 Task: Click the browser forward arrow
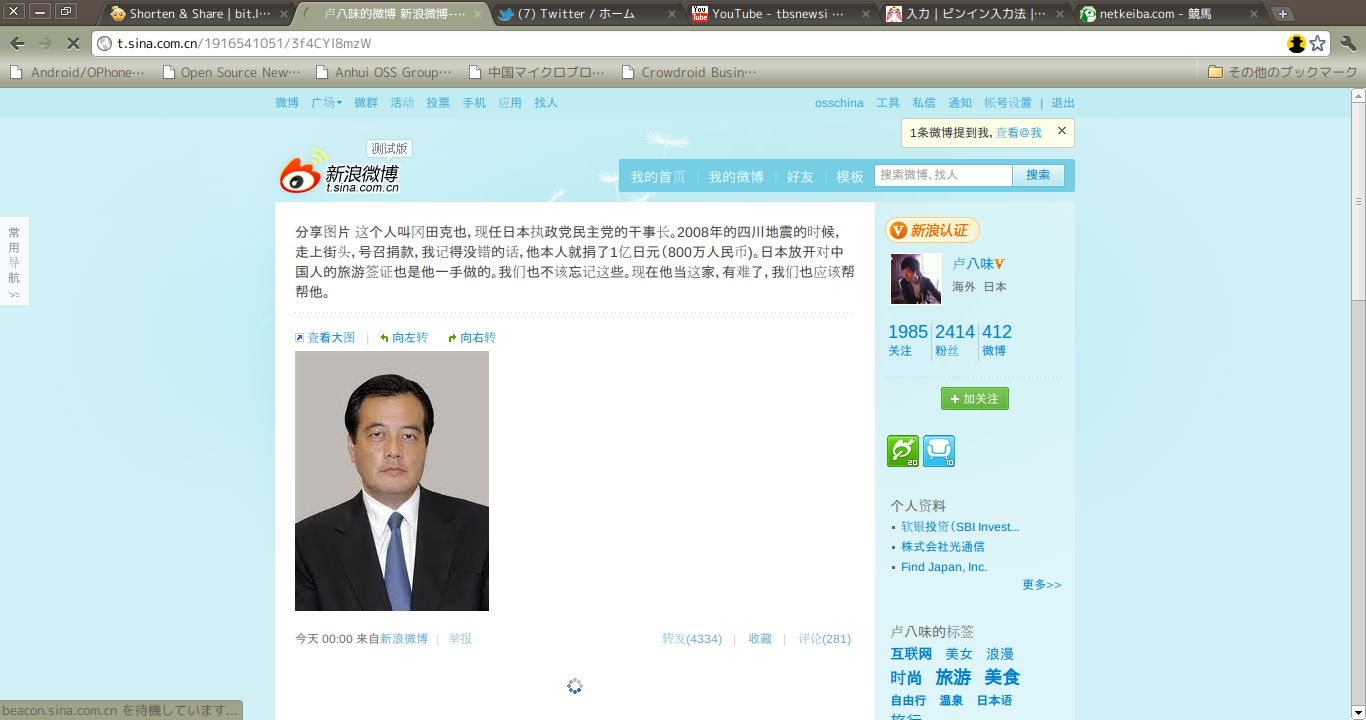tap(45, 43)
